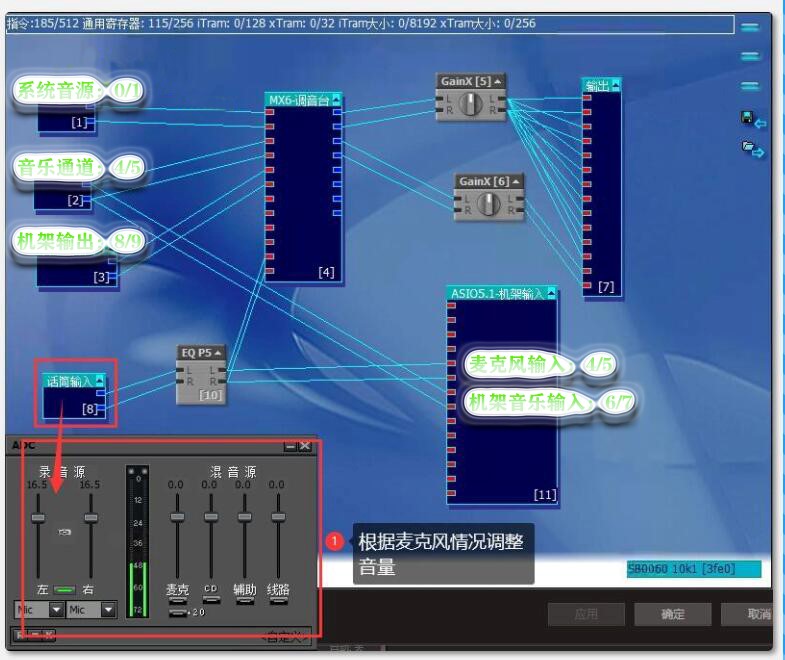Expand the GainX [6] header arrow
Viewport: 785px width, 660px height.
(516, 181)
